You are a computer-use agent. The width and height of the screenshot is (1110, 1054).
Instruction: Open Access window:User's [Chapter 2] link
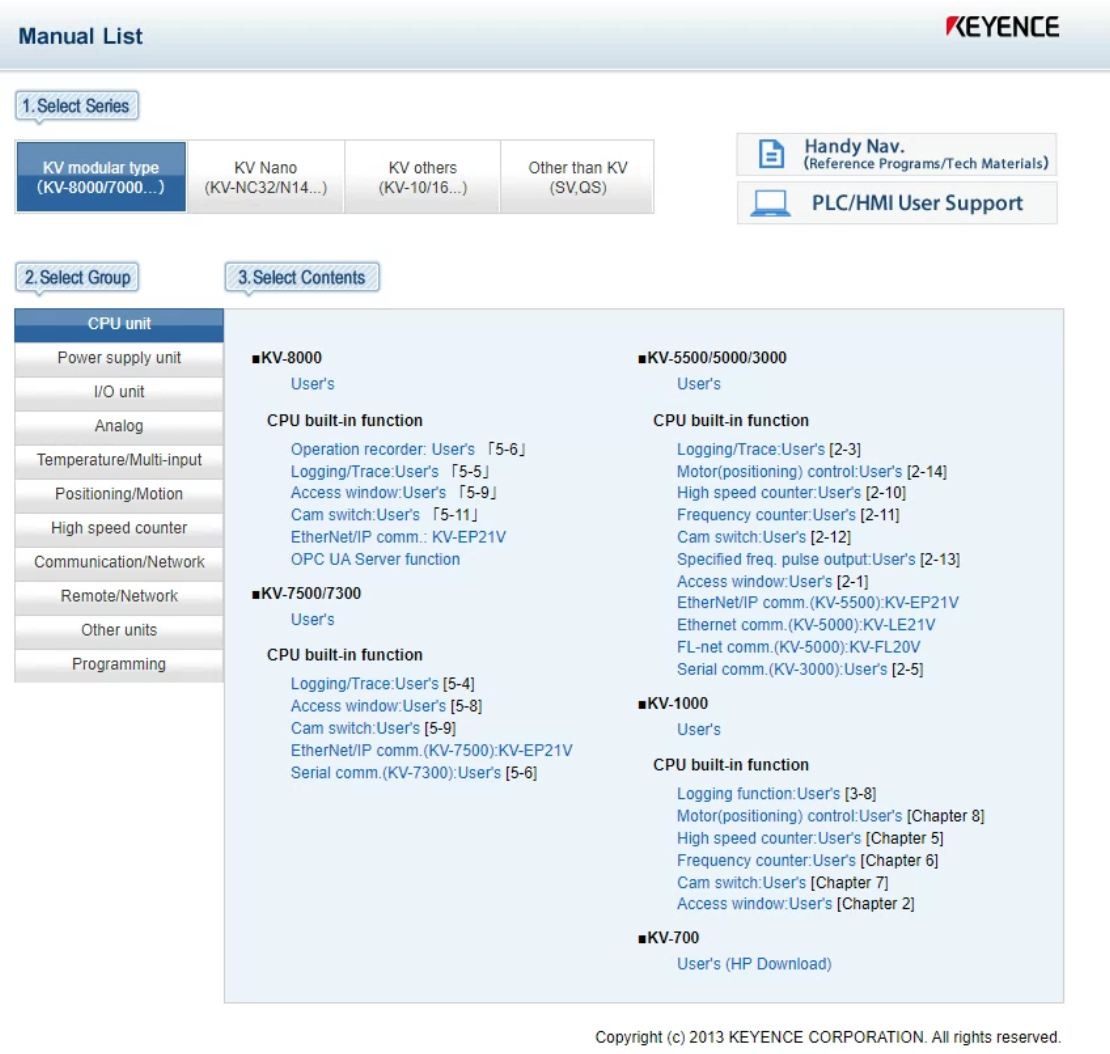point(754,904)
